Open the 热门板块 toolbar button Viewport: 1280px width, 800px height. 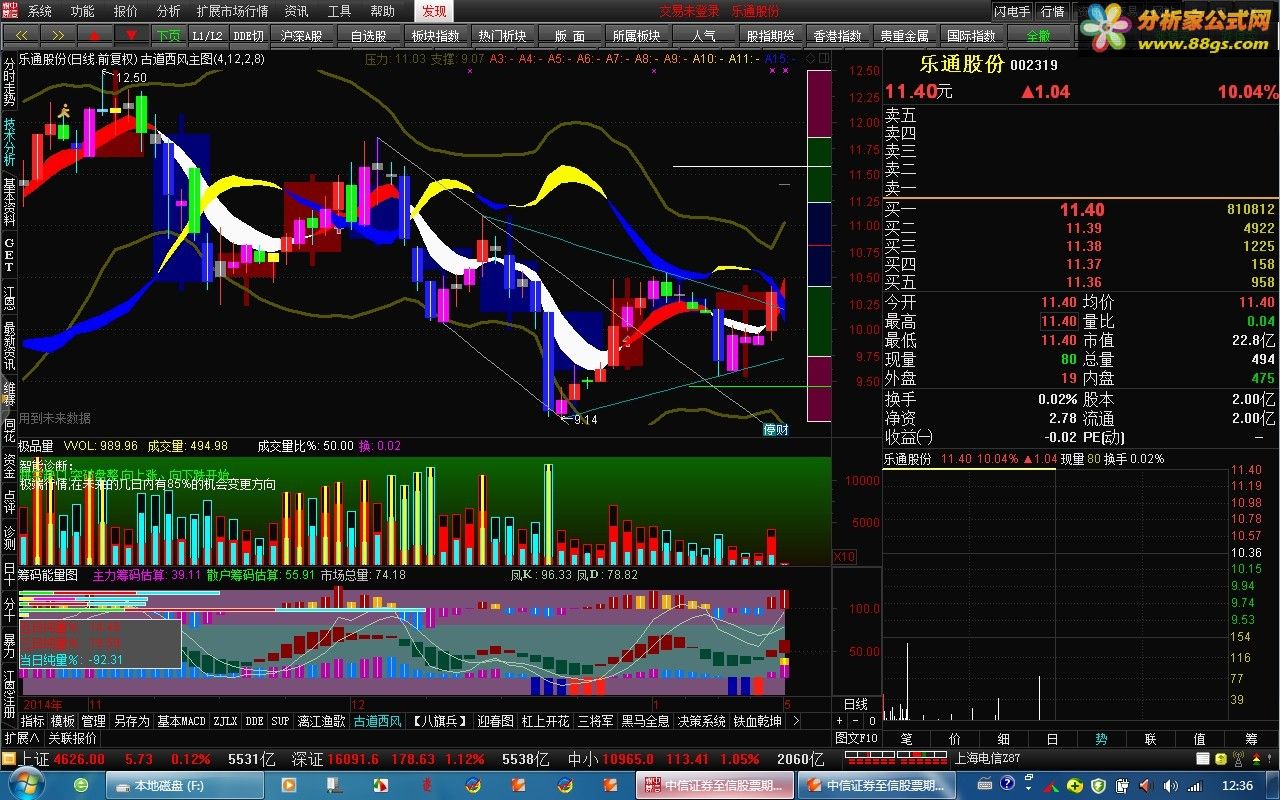tap(502, 35)
